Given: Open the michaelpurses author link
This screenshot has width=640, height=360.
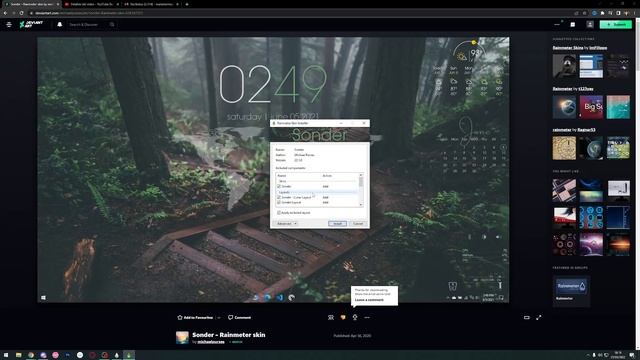Looking at the screenshot, I should [x=211, y=342].
